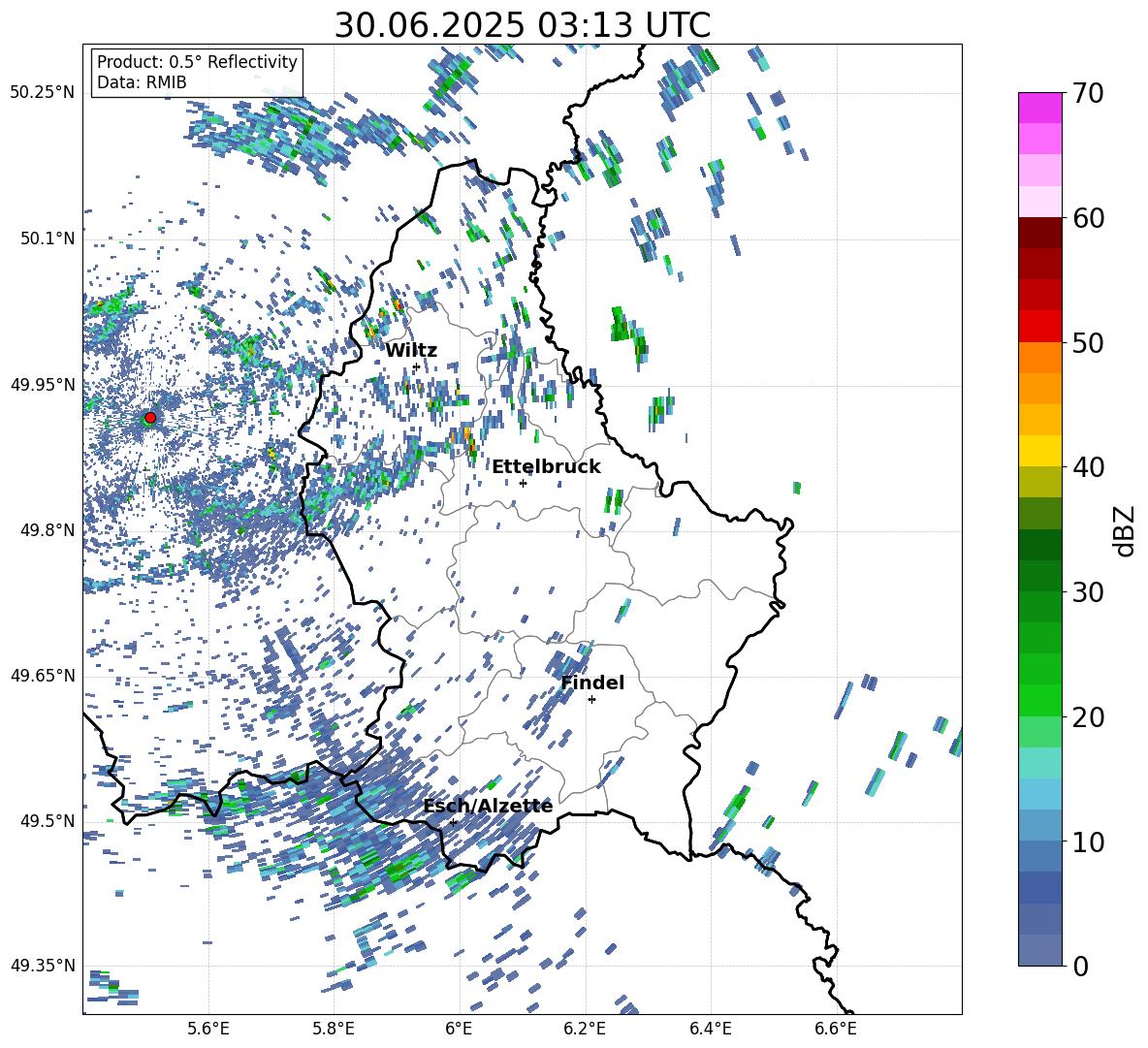
Task: Click the 10 value on the colorbar
Action: pos(1088,842)
